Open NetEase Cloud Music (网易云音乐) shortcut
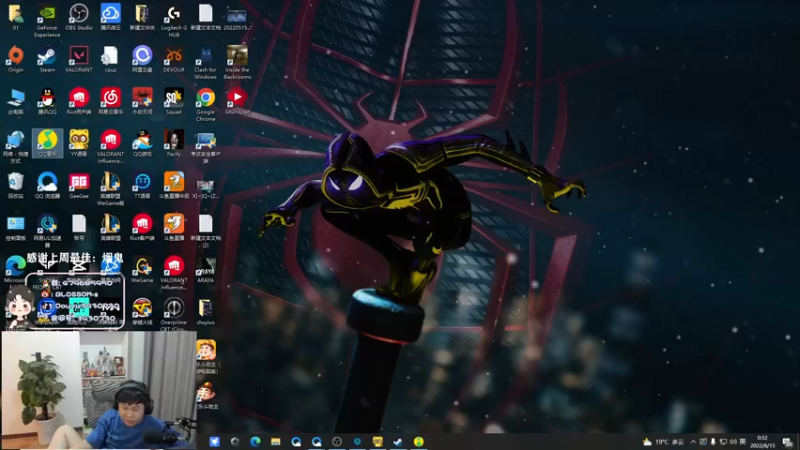 (110, 102)
